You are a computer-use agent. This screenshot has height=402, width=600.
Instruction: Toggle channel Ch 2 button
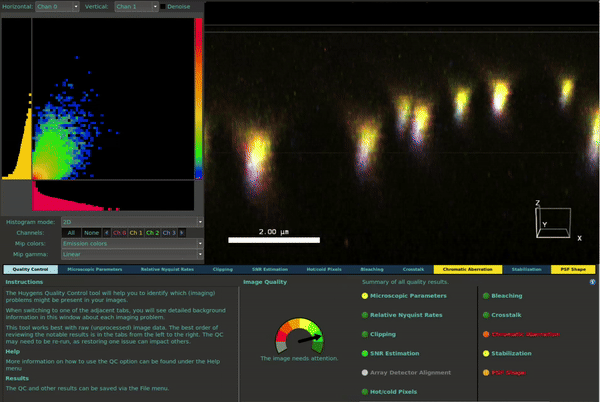click(x=152, y=232)
